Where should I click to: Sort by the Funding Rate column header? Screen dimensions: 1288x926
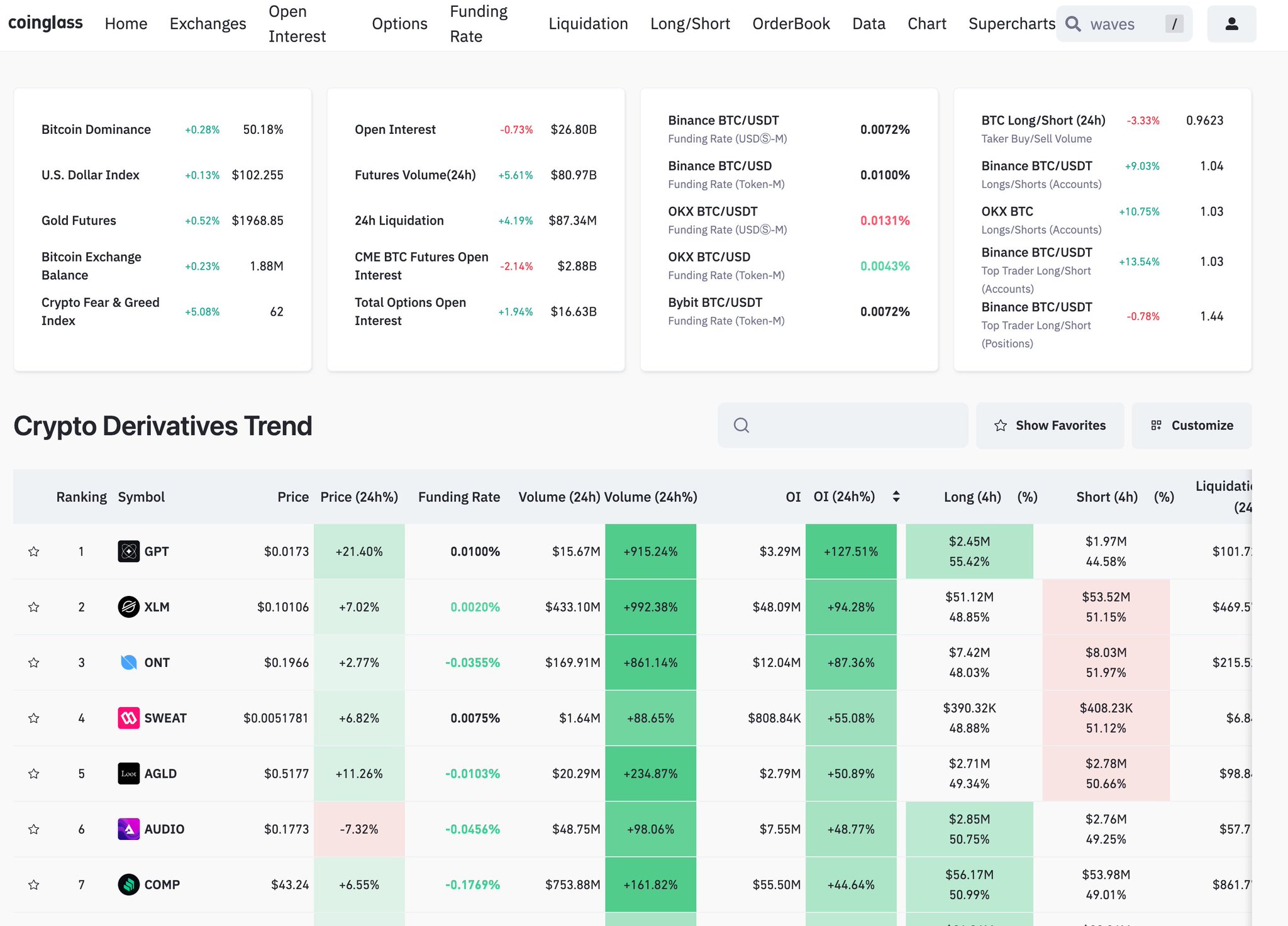point(459,497)
